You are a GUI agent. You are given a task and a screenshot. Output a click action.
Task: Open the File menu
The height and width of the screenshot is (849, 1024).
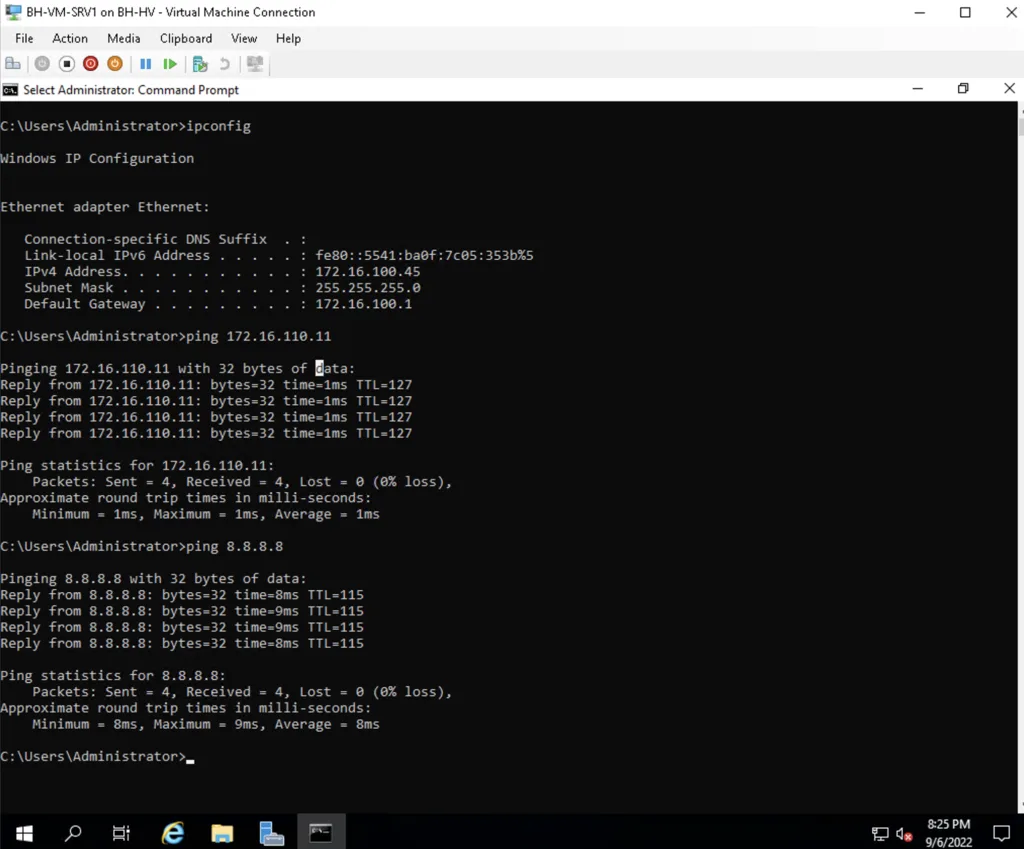(24, 39)
